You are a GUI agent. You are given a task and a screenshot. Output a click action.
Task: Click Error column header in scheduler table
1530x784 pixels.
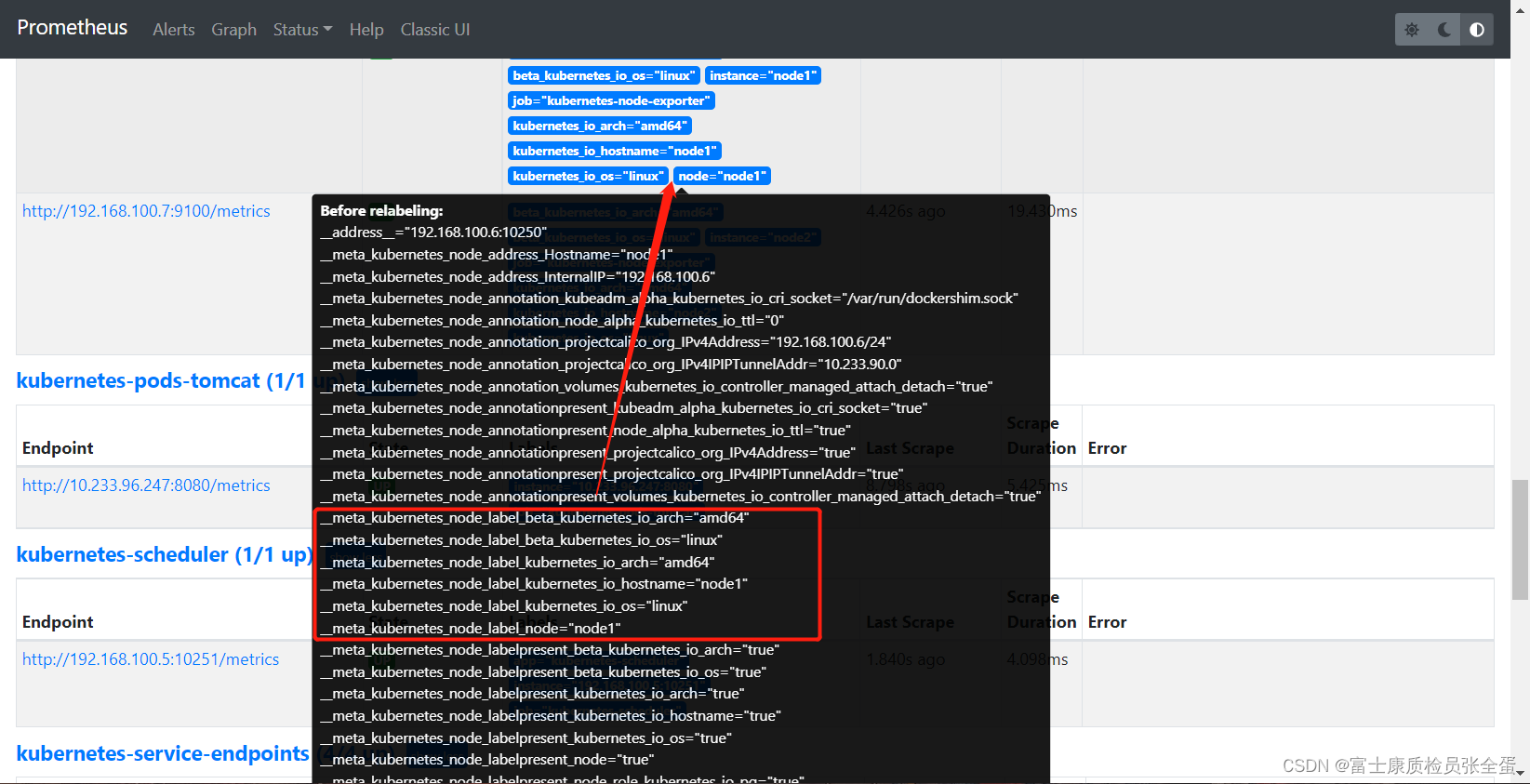(x=1107, y=622)
